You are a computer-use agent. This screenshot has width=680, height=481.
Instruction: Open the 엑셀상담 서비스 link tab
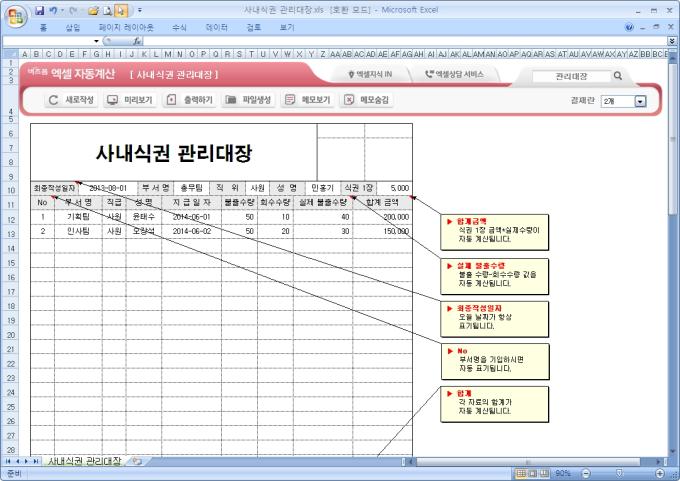pos(454,75)
